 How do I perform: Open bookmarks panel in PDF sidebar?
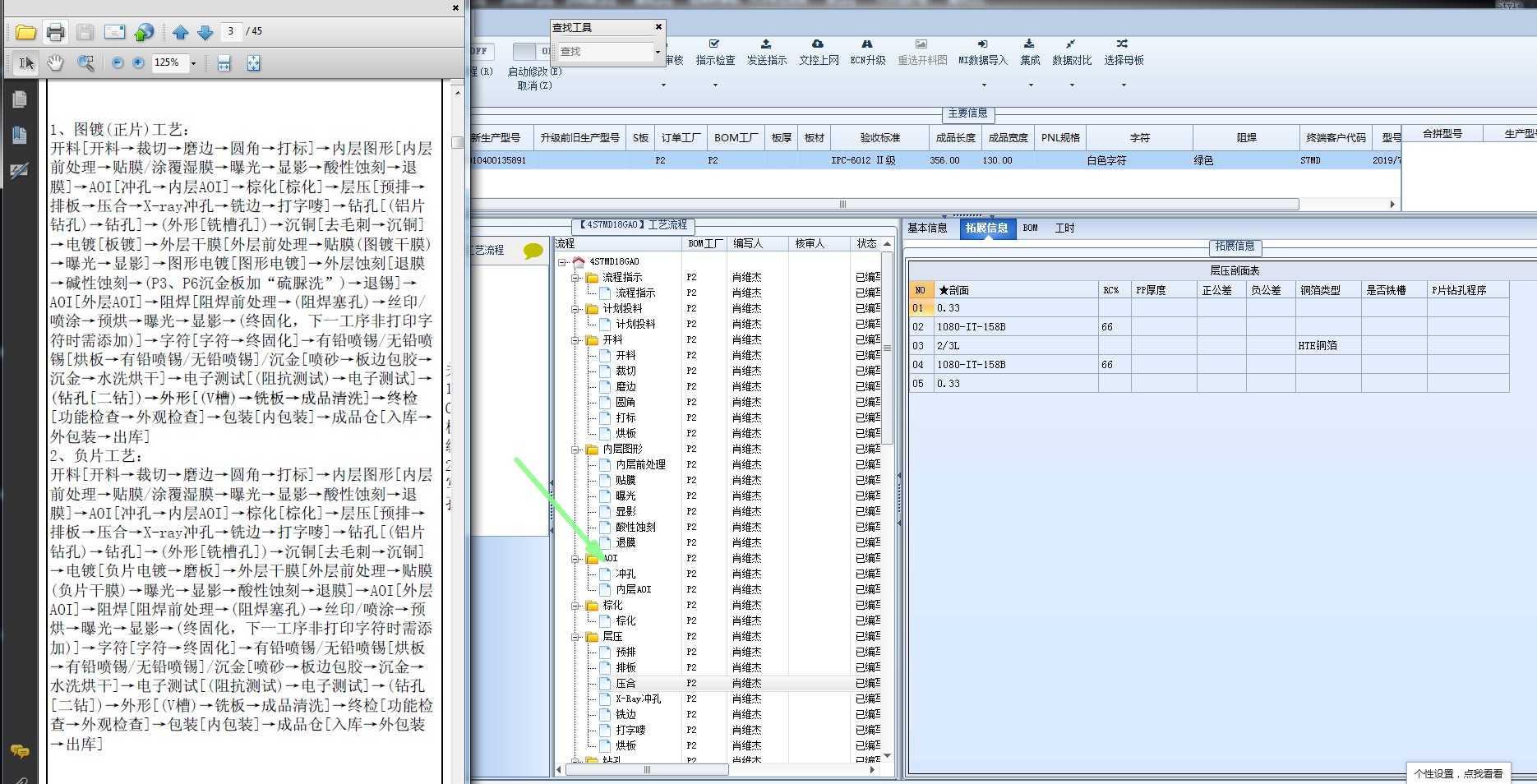click(x=20, y=135)
